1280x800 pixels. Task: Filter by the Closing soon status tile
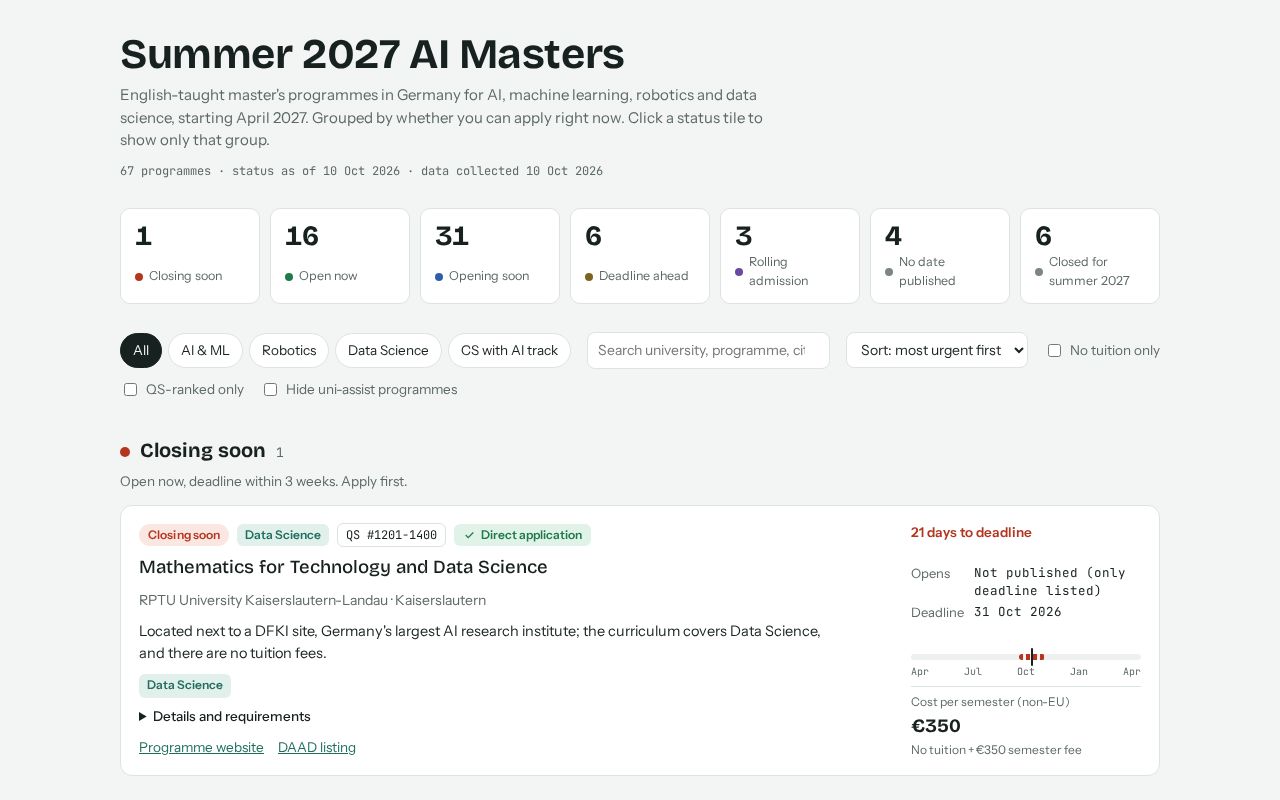point(190,256)
